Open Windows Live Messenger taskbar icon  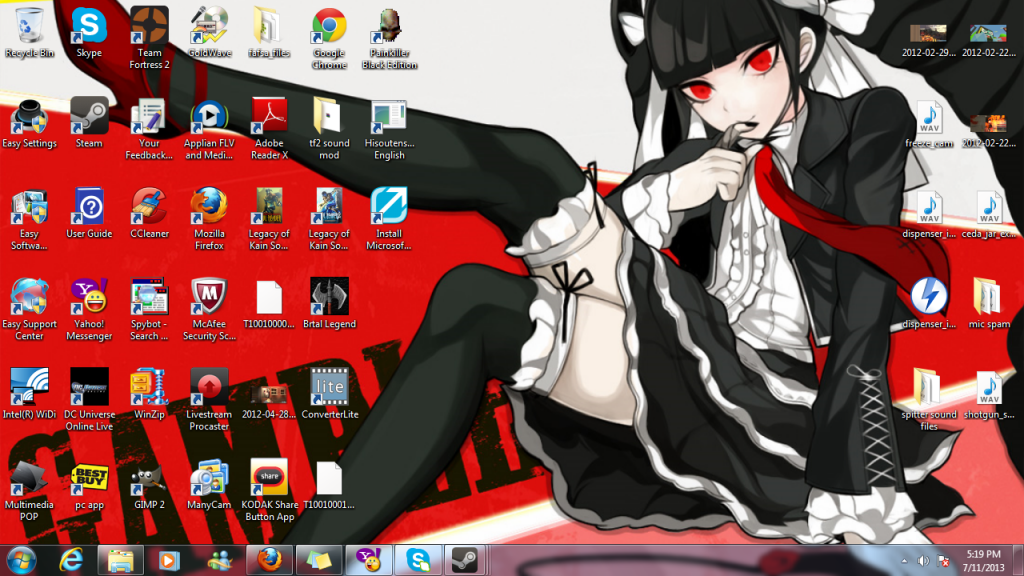coord(219,560)
